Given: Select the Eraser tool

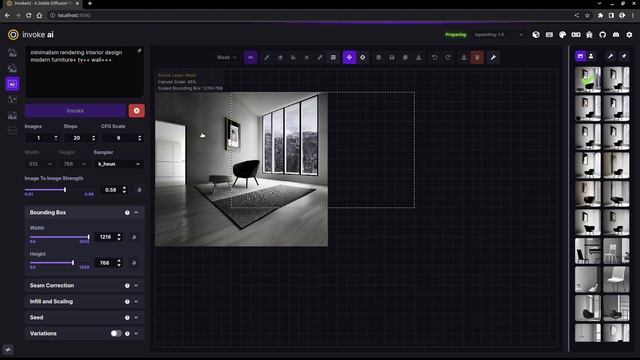Looking at the screenshot, I should (280, 58).
